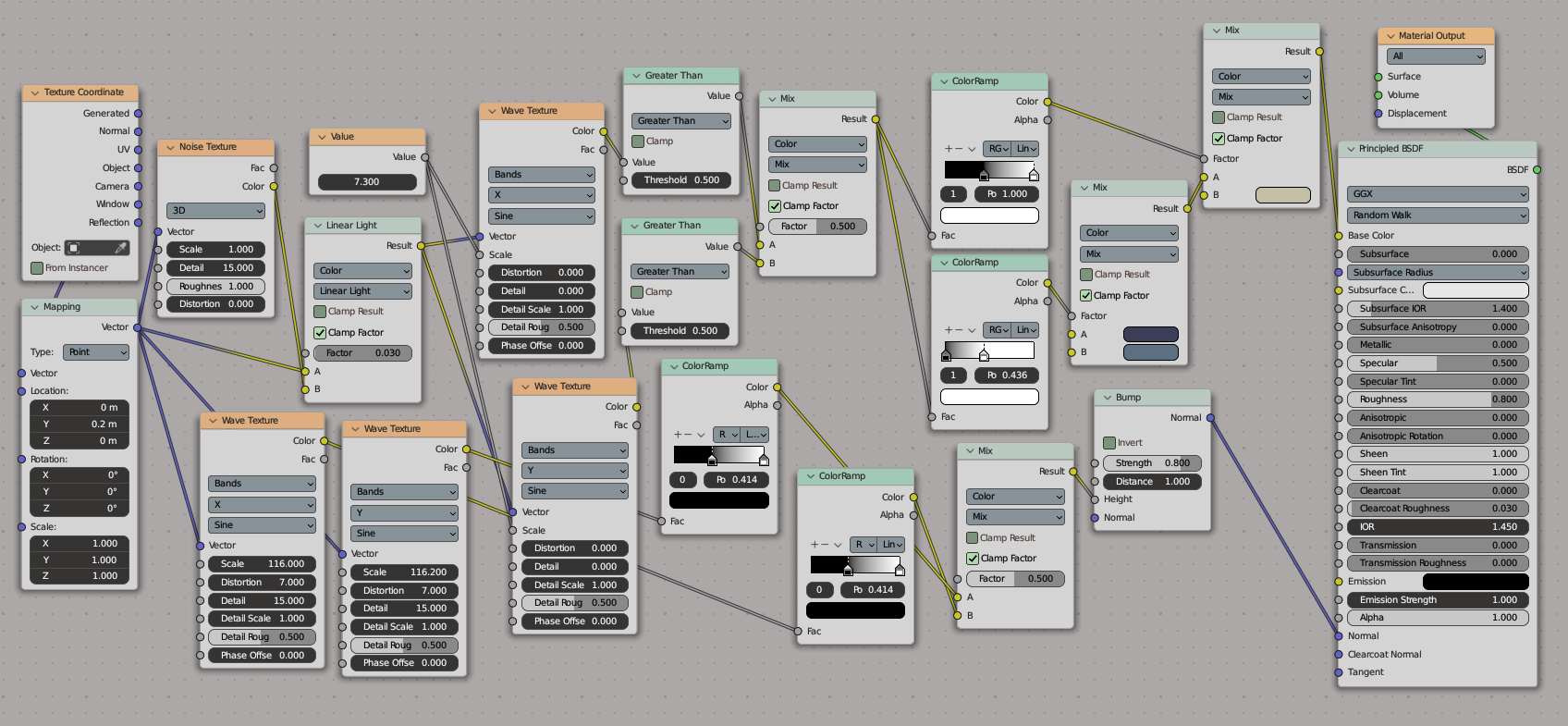The image size is (1568, 726).
Task: Click the Generated output socket on Texture Coordinate
Action: pyautogui.click(x=138, y=113)
